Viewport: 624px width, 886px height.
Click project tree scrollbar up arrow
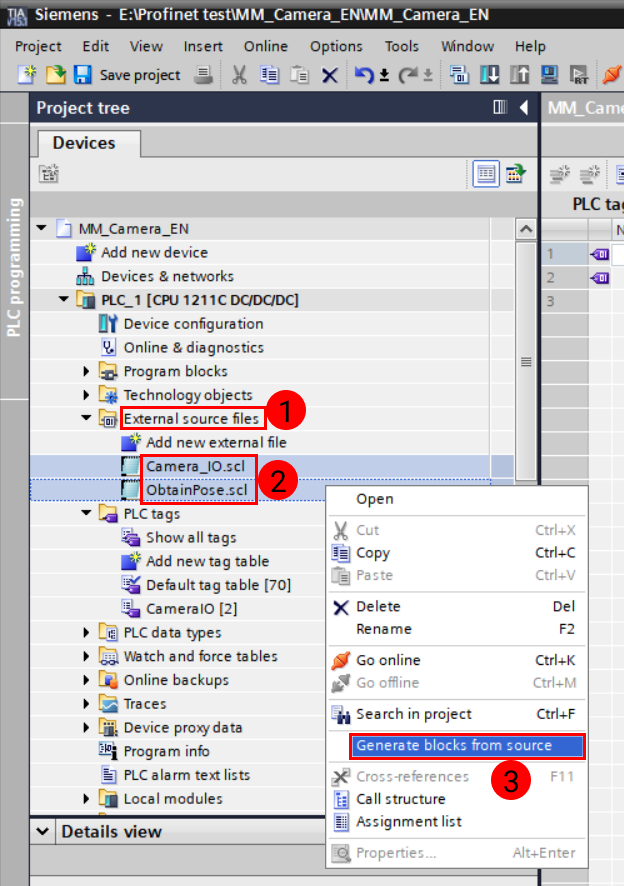click(526, 229)
